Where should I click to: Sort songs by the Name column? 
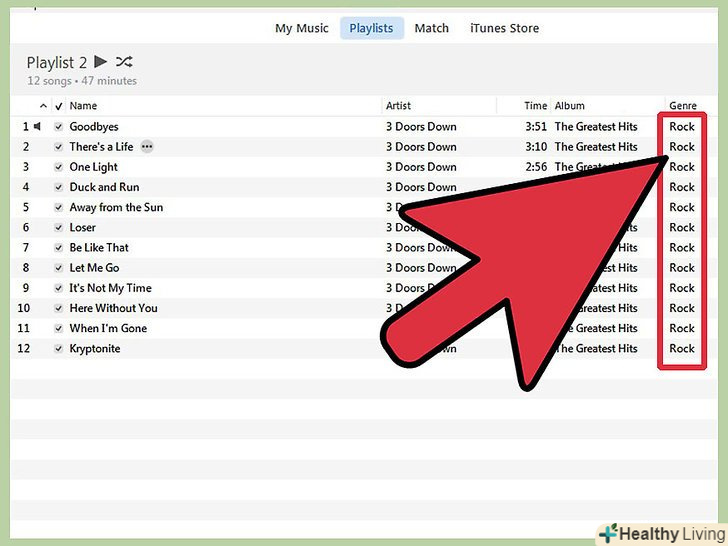point(84,106)
